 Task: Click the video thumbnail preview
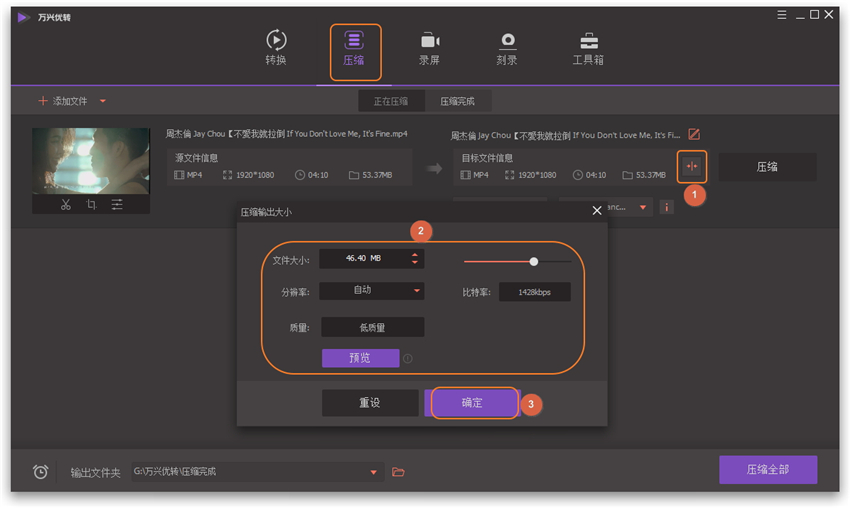[x=90, y=160]
